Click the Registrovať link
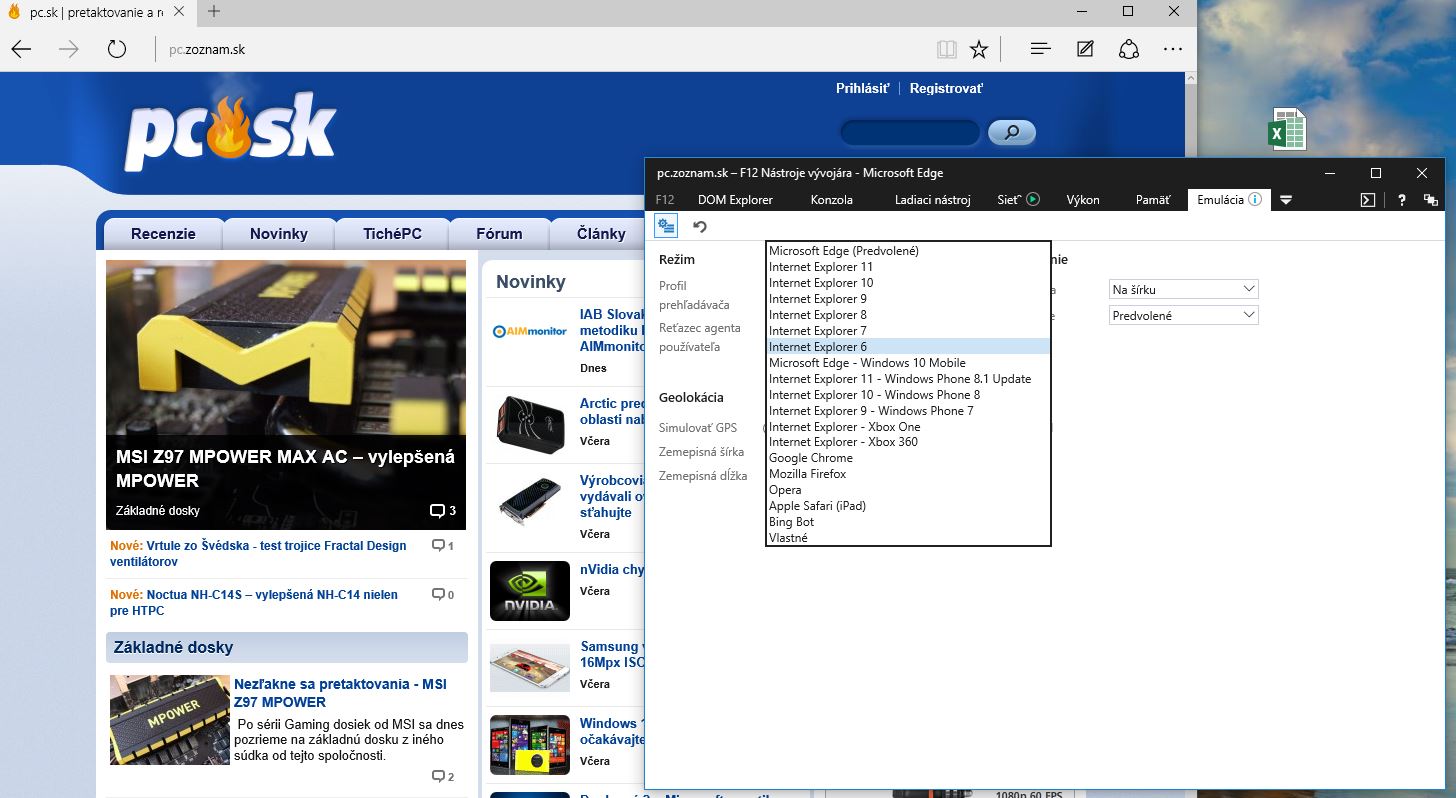This screenshot has height=798, width=1456. click(x=946, y=88)
